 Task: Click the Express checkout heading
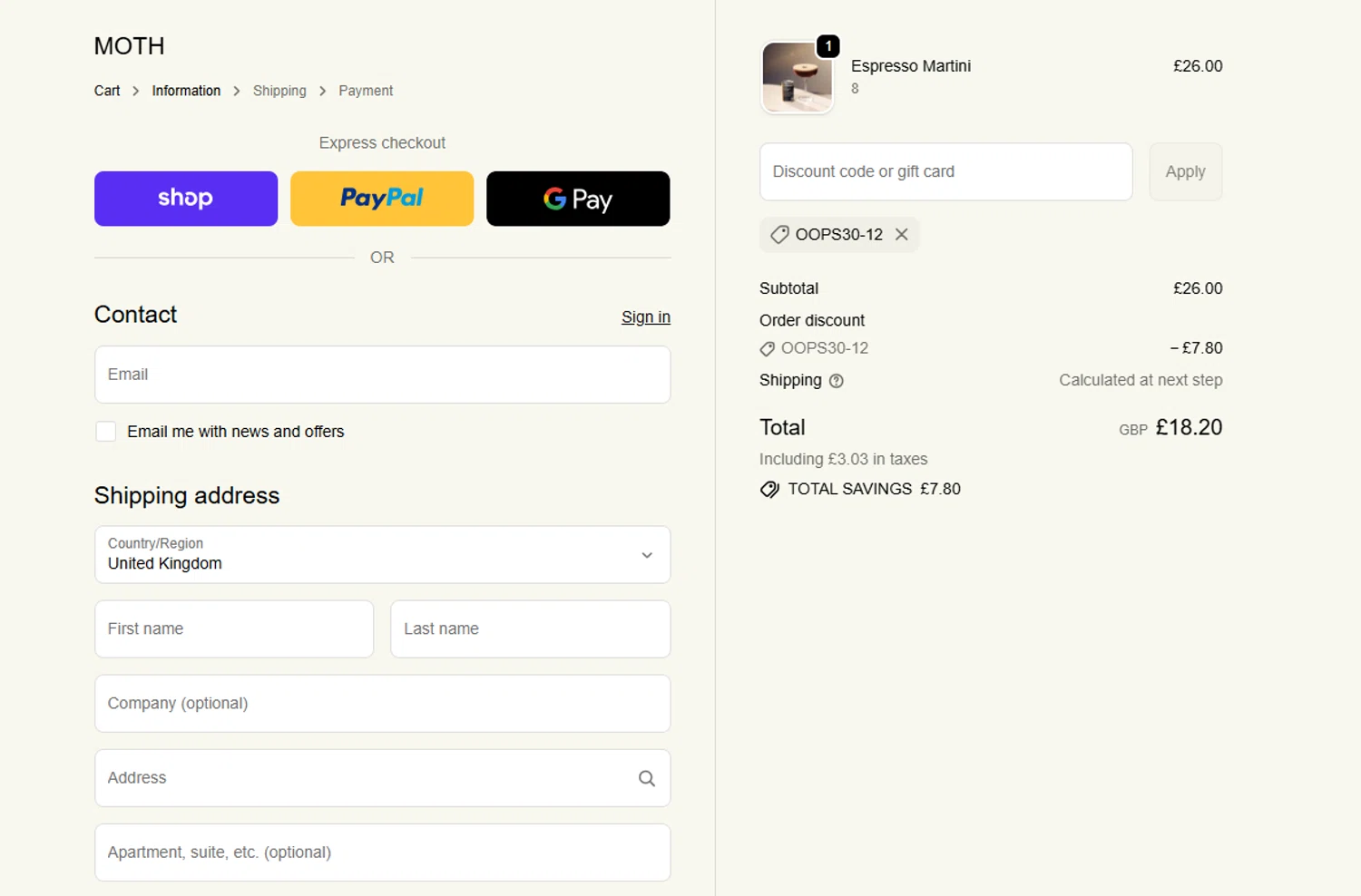382,143
